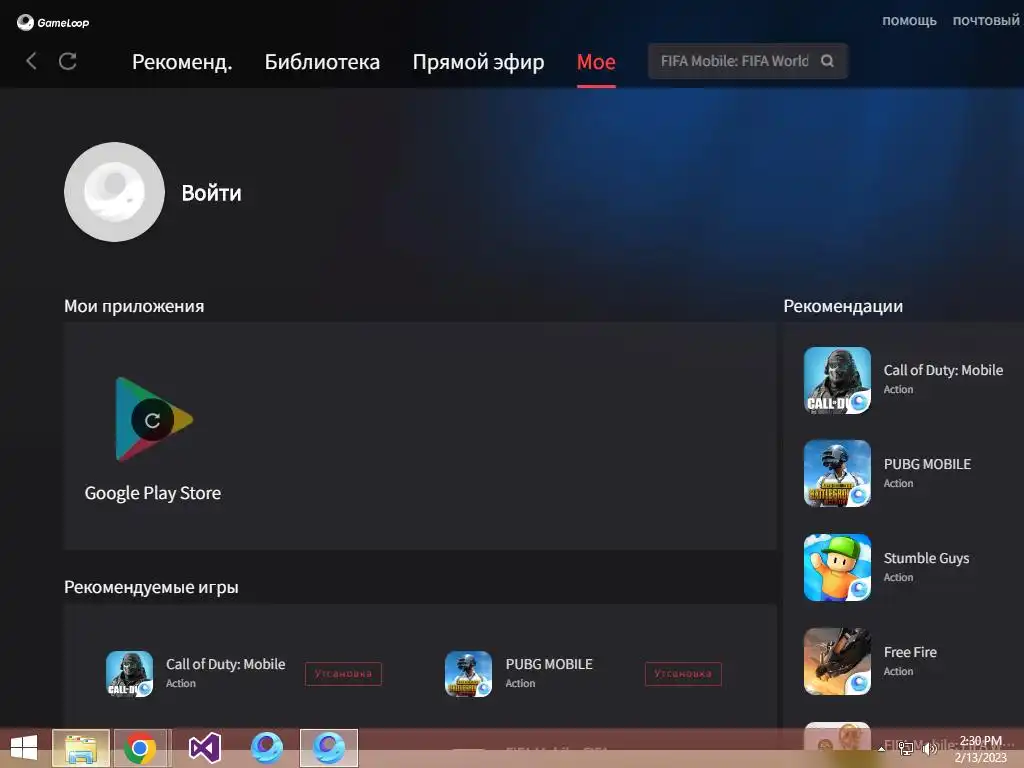Click the GameLoop logo in title bar
The height and width of the screenshot is (768, 1024).
pos(53,22)
